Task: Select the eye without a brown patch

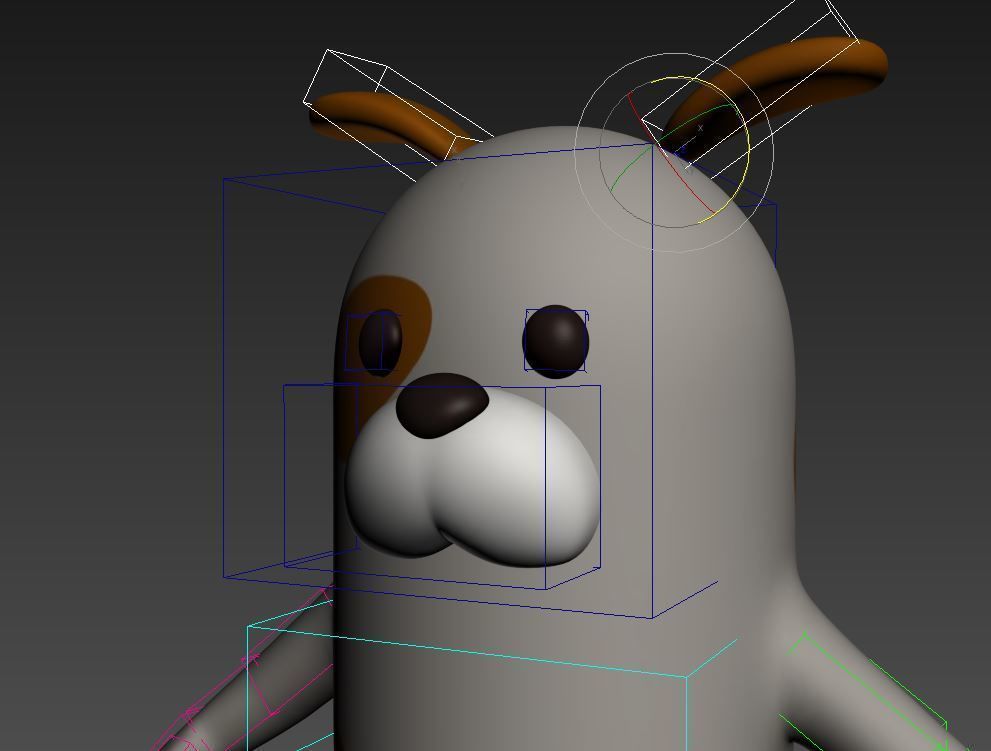Action: pyautogui.click(x=556, y=341)
